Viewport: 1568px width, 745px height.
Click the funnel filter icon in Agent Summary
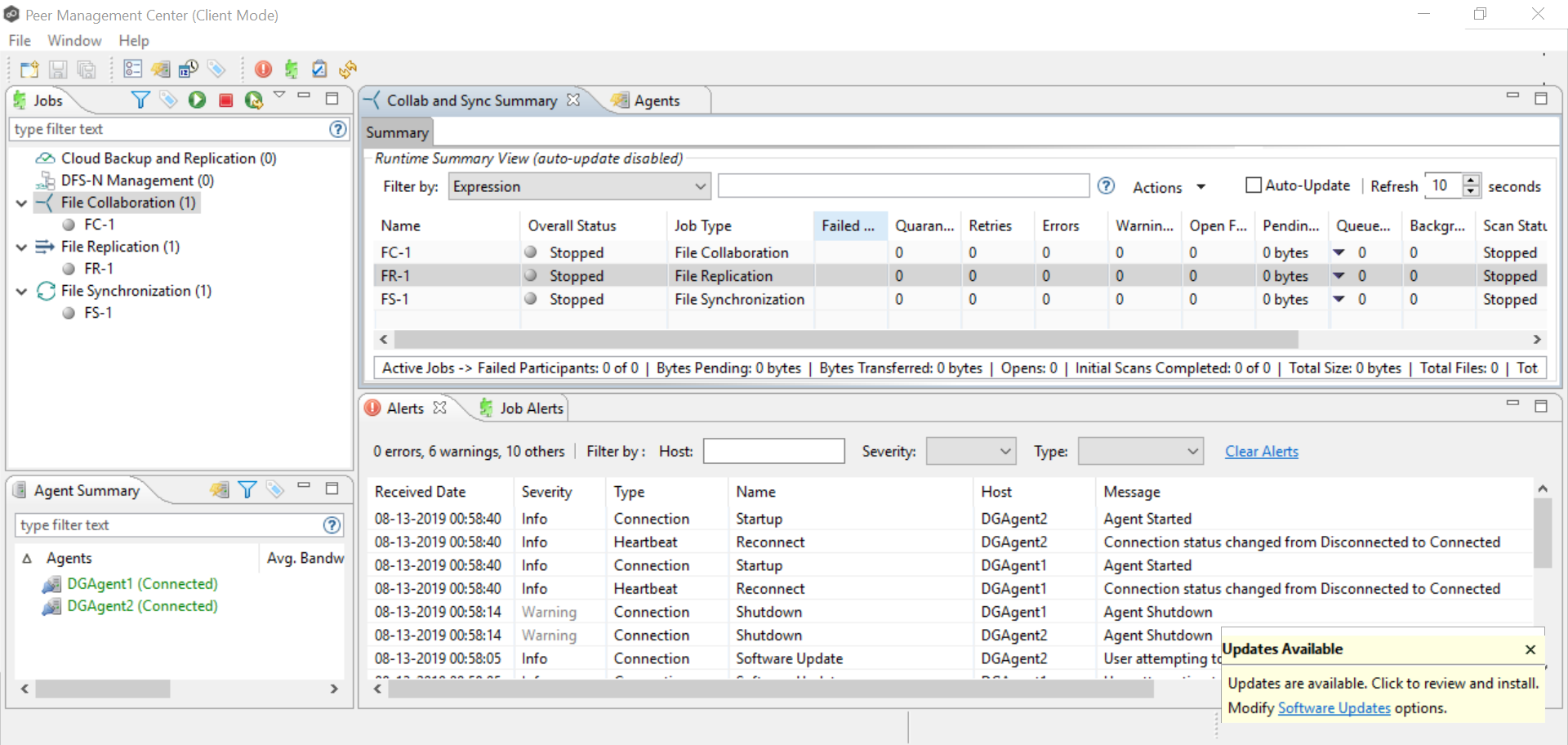click(x=247, y=490)
